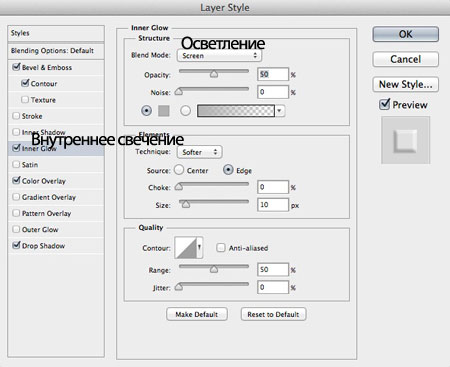Toggle the Contour effect checkbox
Screen dimensions: 450x367
coord(25,83)
